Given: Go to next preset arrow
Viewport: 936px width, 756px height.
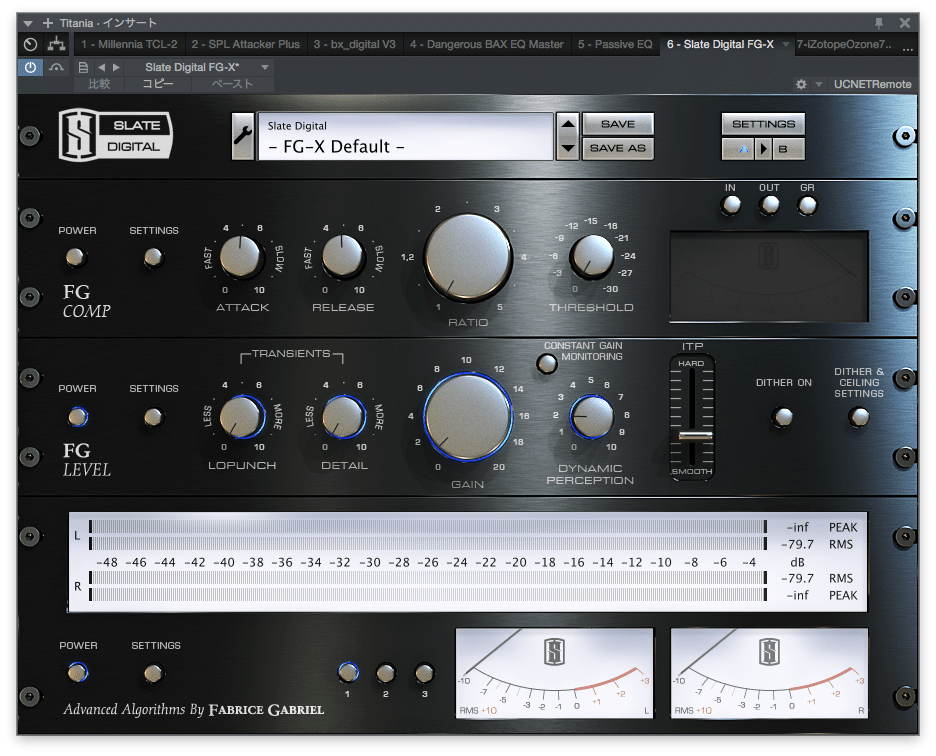Looking at the screenshot, I should click(x=116, y=67).
